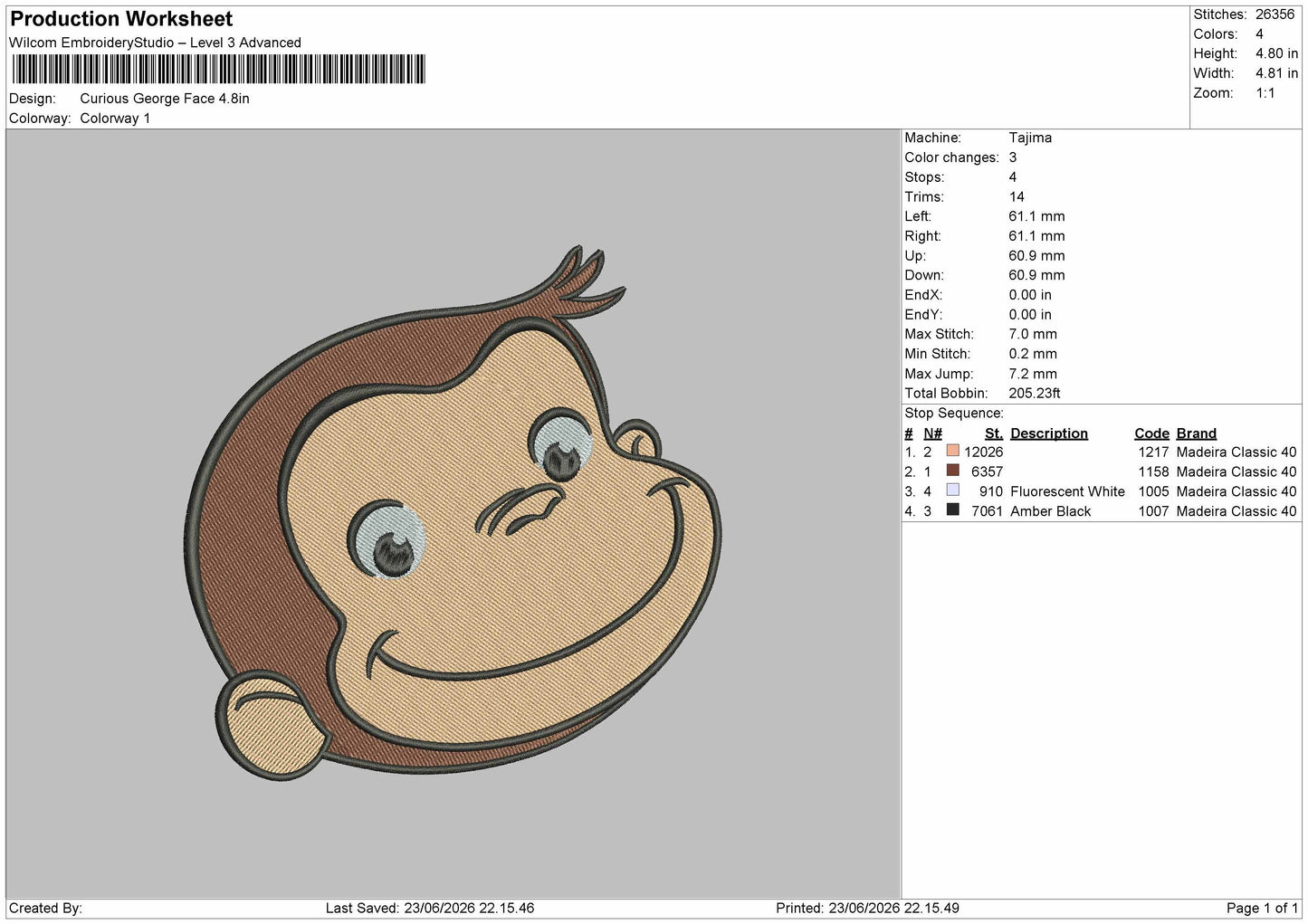1308x924 pixels.
Task: Click the Width value '4.81 in'
Action: 1276,73
